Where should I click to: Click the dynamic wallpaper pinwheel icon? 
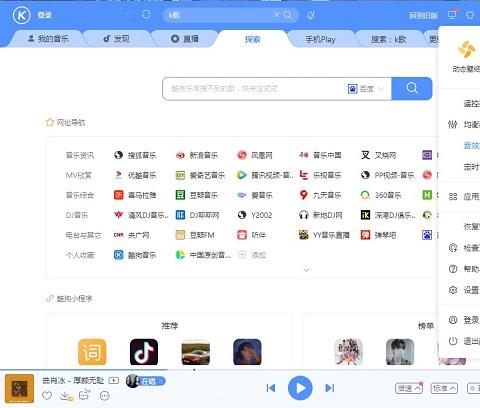point(466,49)
